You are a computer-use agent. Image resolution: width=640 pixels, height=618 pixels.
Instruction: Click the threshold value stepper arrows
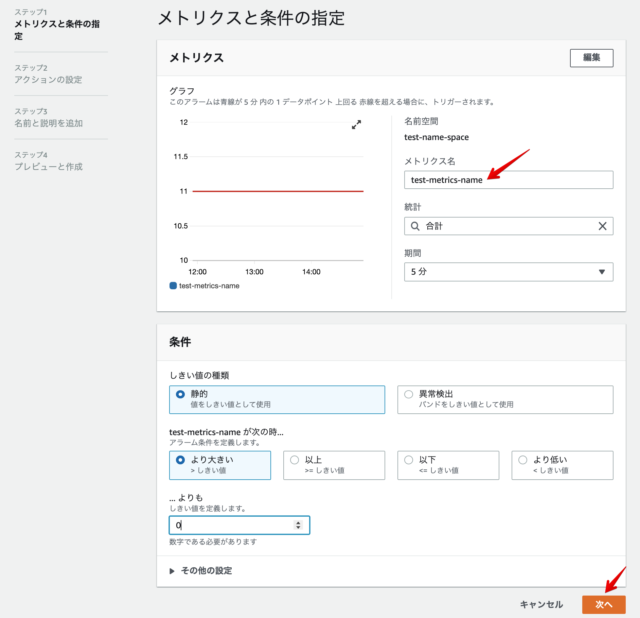[298, 525]
